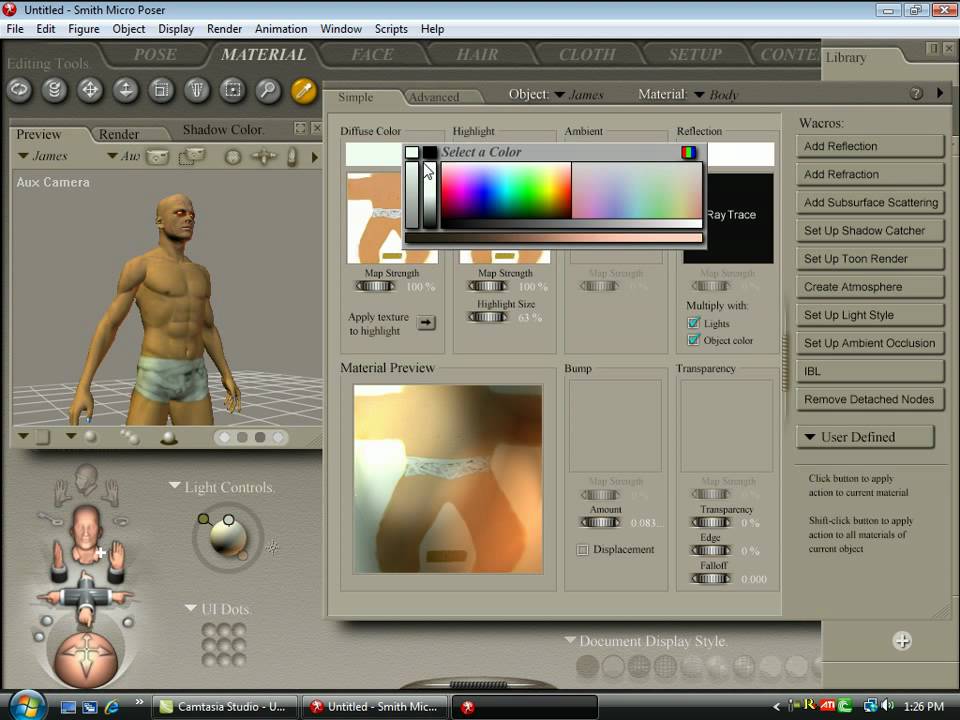This screenshot has width=960, height=720.
Task: Click the face camera head icon
Action: [86, 534]
